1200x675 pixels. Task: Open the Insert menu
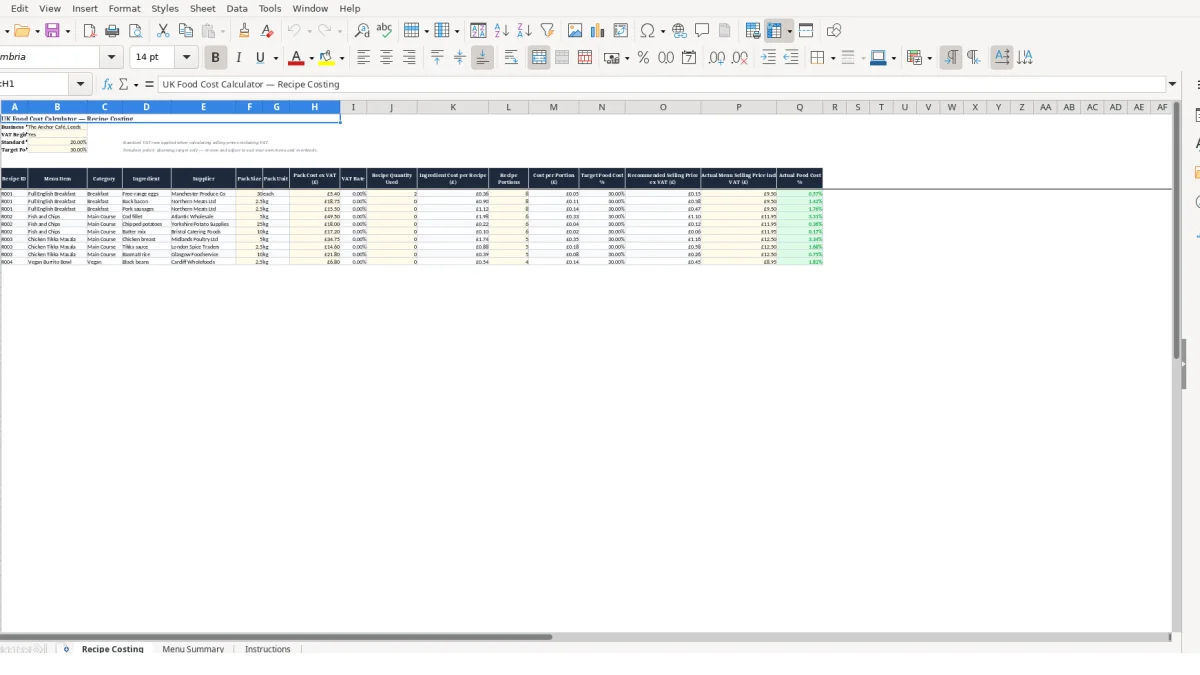tap(85, 8)
